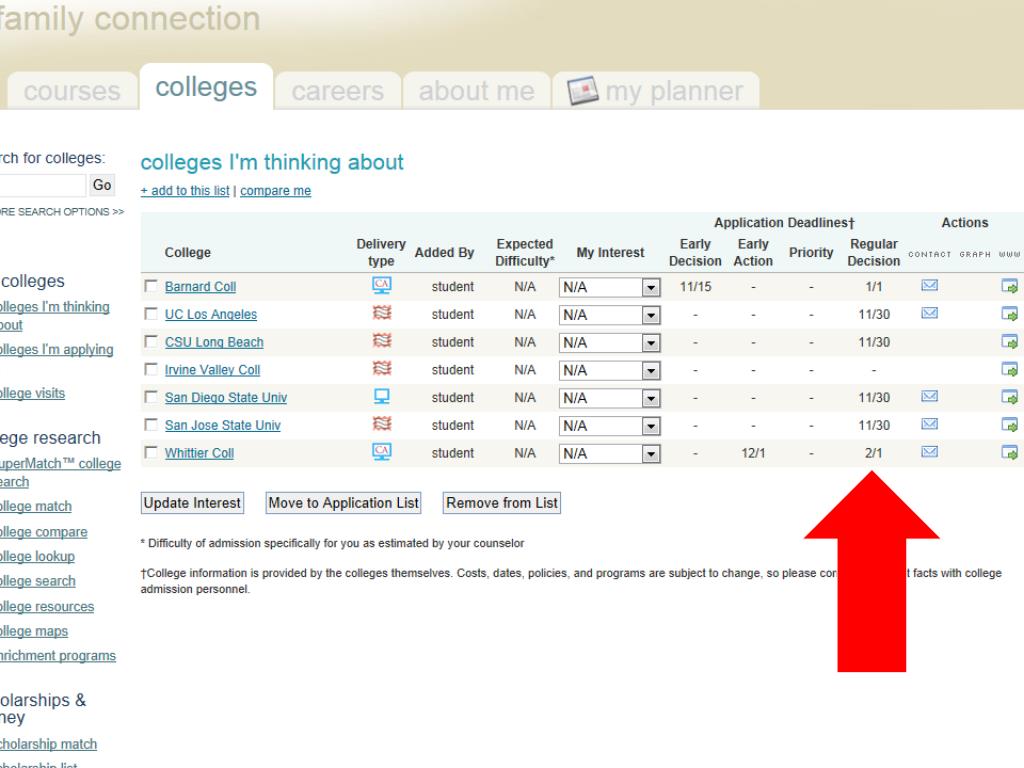The image size is (1024, 768).
Task: Open delivery type icon for CSU Long Beach
Action: (381, 341)
